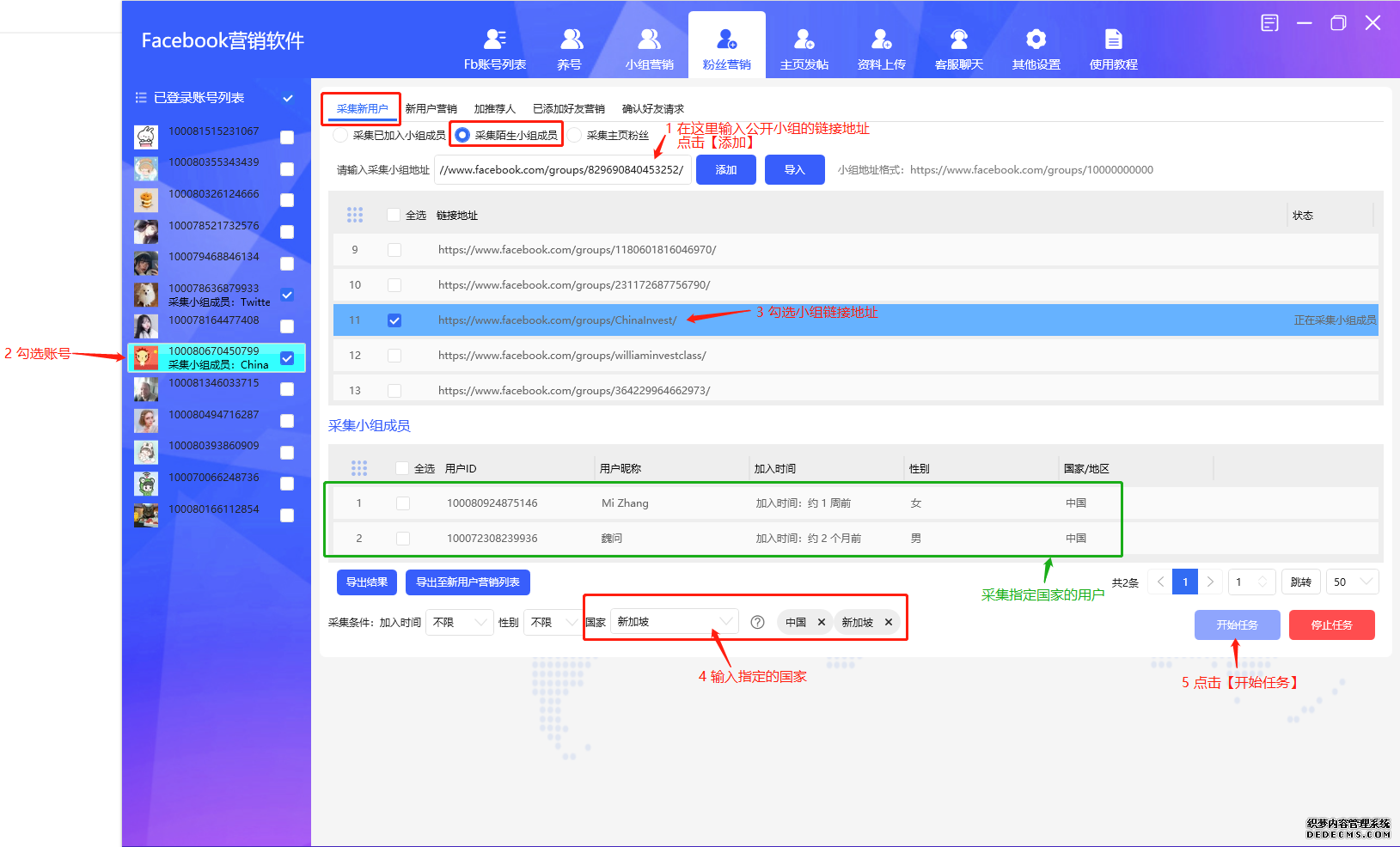
Task: Open the 资料上传 profile upload icon
Action: pyautogui.click(x=881, y=40)
